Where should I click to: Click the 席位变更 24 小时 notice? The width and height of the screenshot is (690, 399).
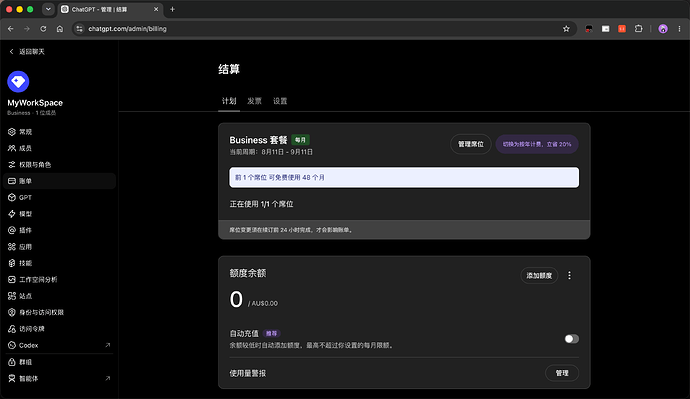tap(291, 230)
